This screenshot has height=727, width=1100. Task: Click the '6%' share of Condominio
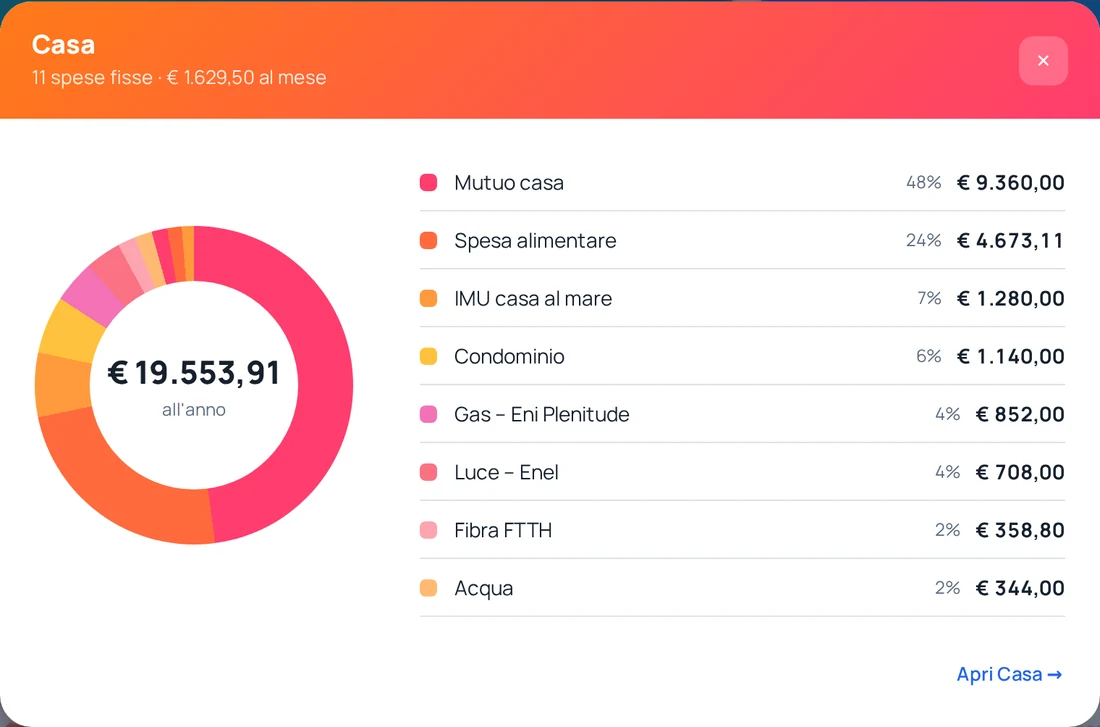[x=929, y=356]
